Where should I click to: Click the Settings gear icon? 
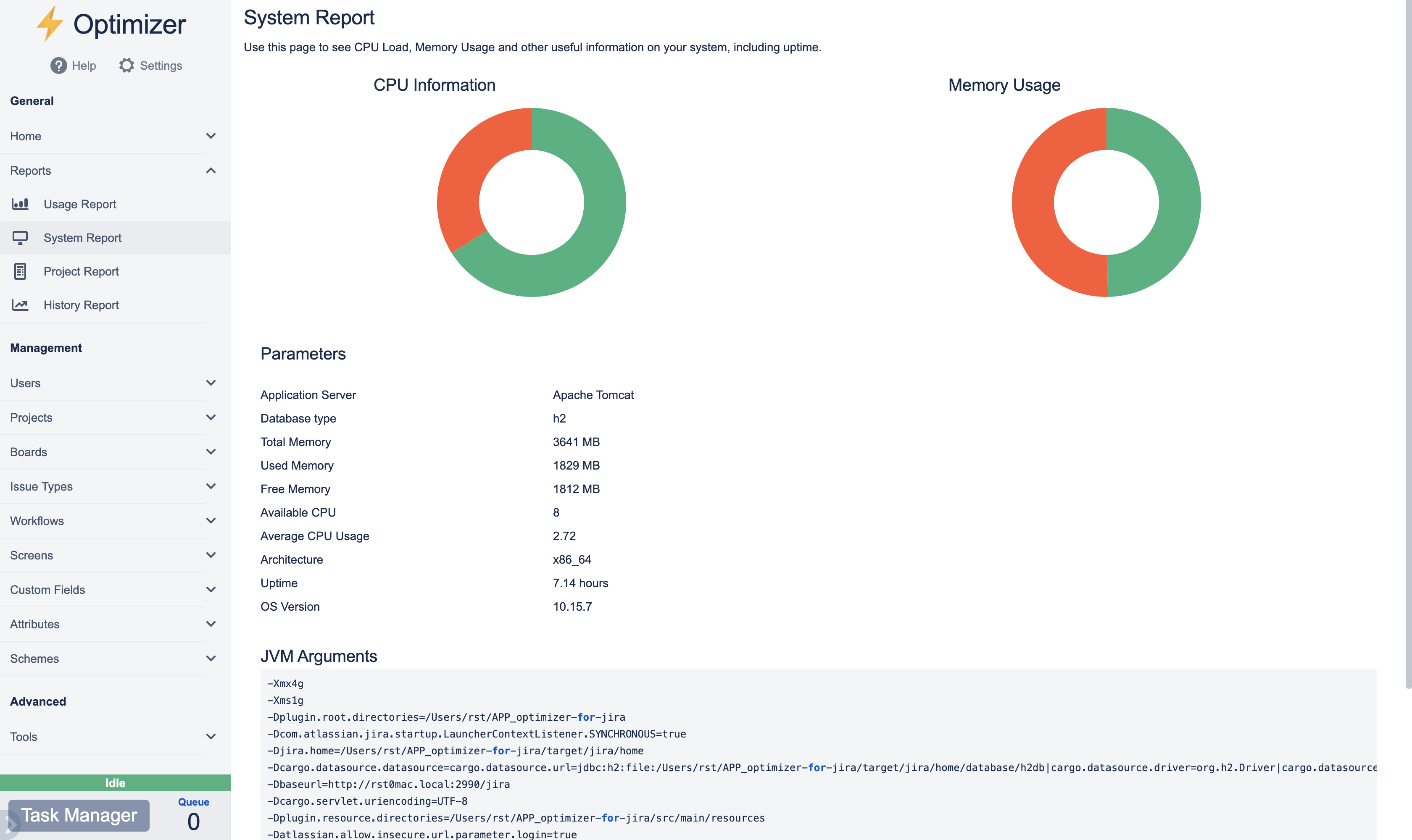126,66
